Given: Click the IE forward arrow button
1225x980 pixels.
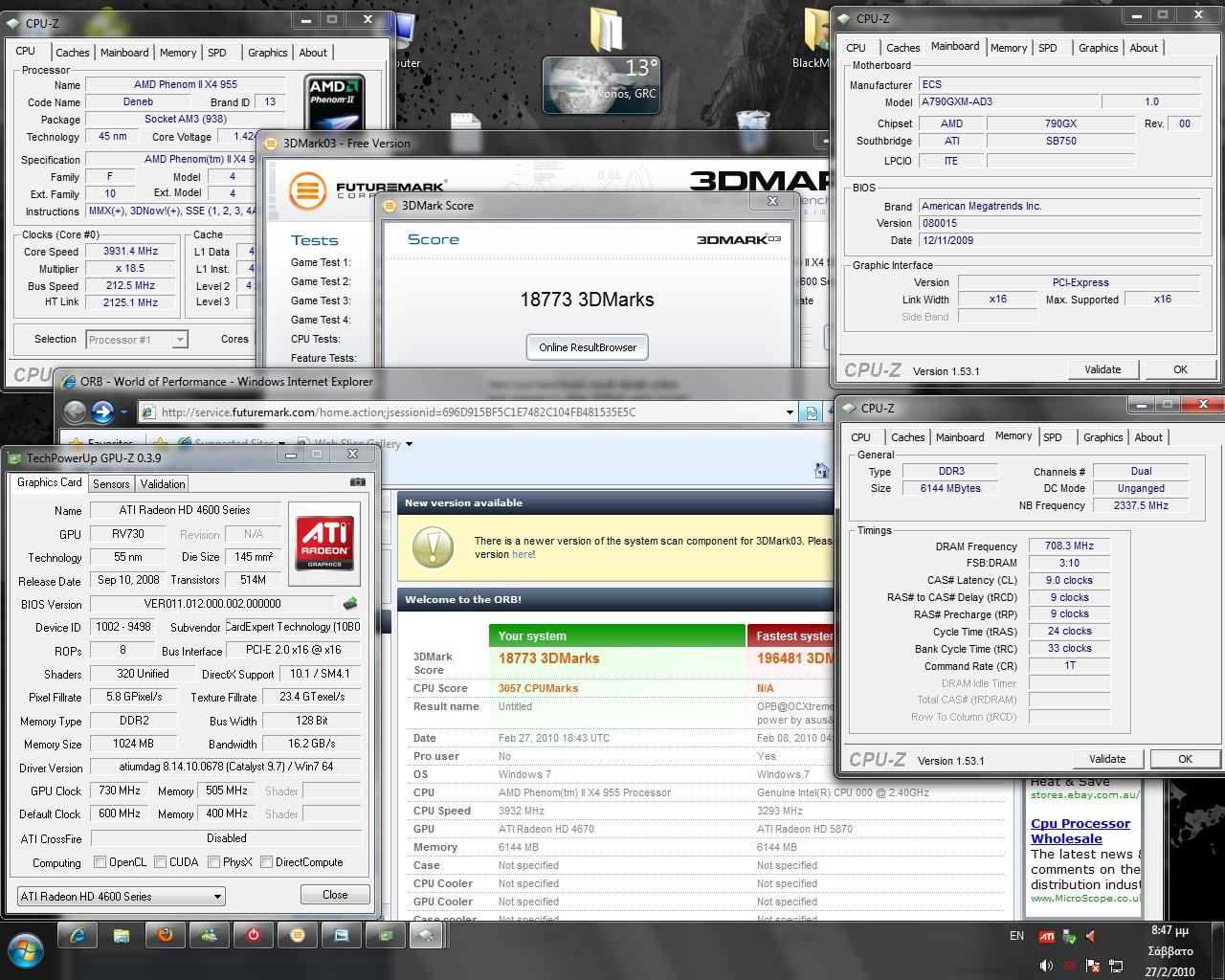Looking at the screenshot, I should [x=102, y=412].
